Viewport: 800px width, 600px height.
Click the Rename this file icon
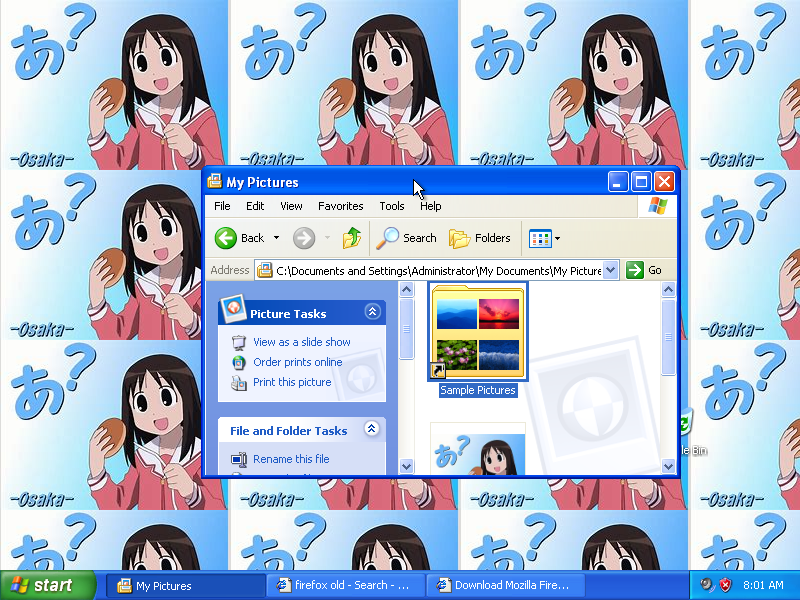coord(238,459)
